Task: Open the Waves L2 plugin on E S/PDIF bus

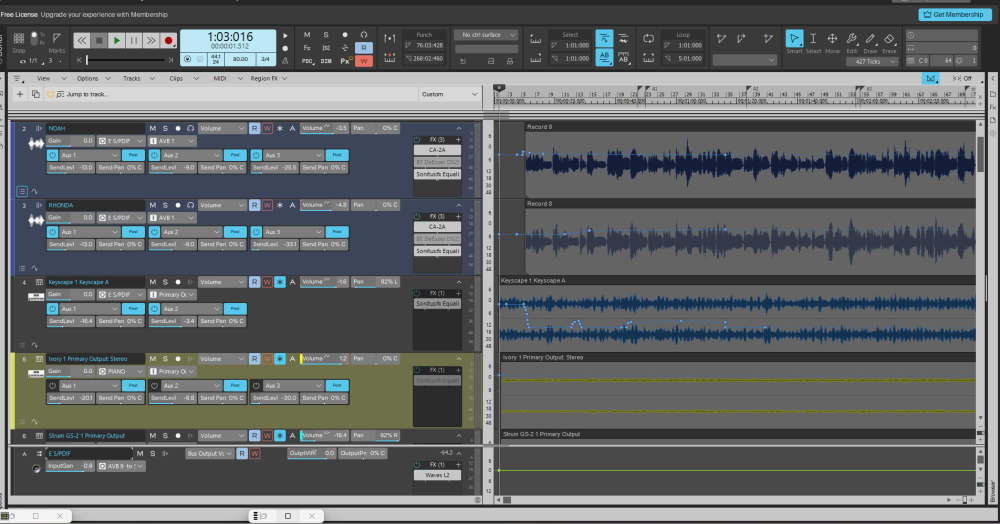Action: click(x=437, y=475)
